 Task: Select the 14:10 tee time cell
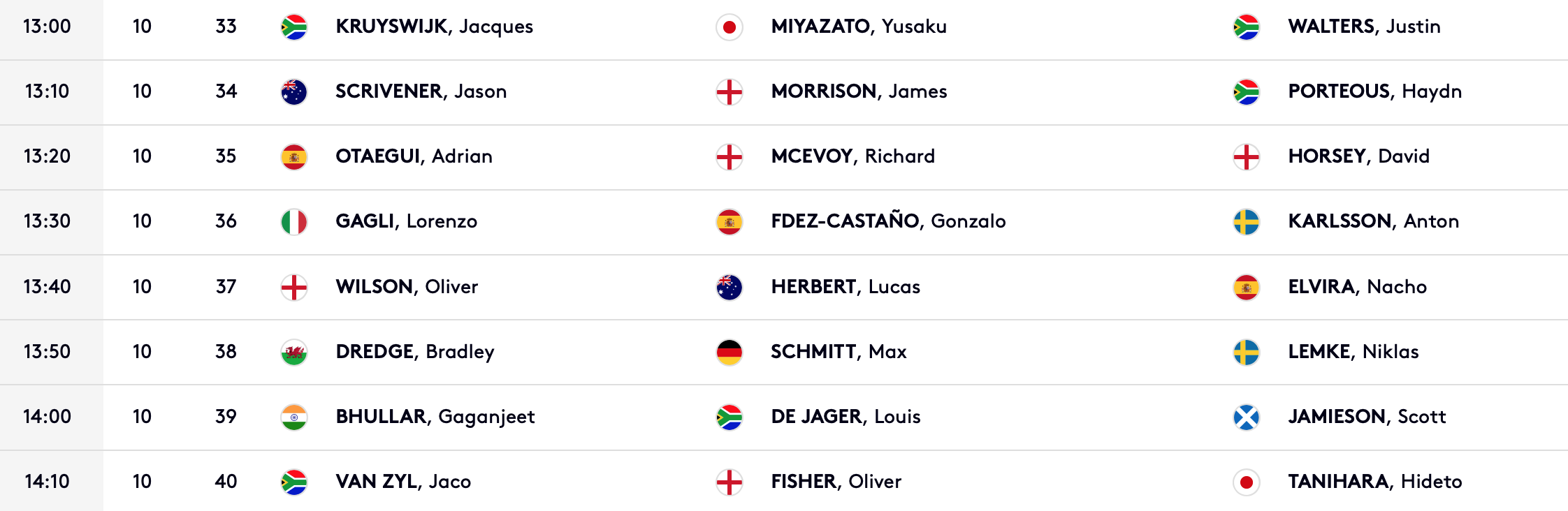point(48,482)
